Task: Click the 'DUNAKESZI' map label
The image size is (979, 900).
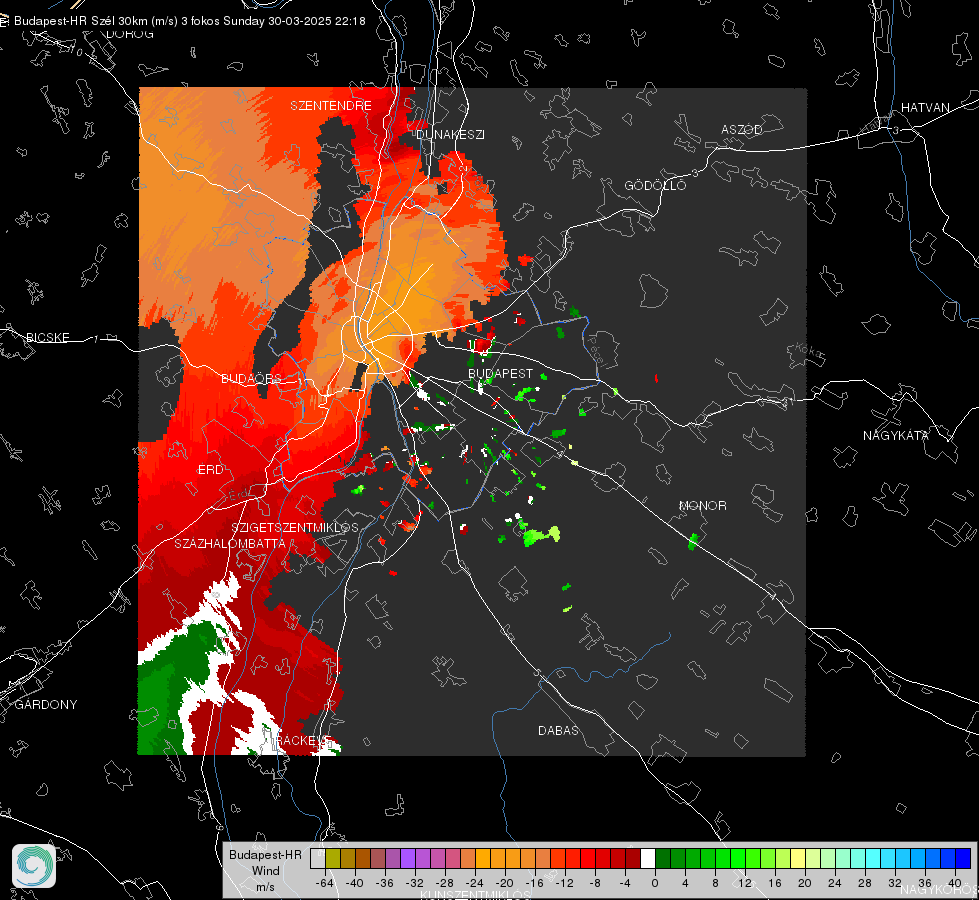Action: click(x=450, y=134)
